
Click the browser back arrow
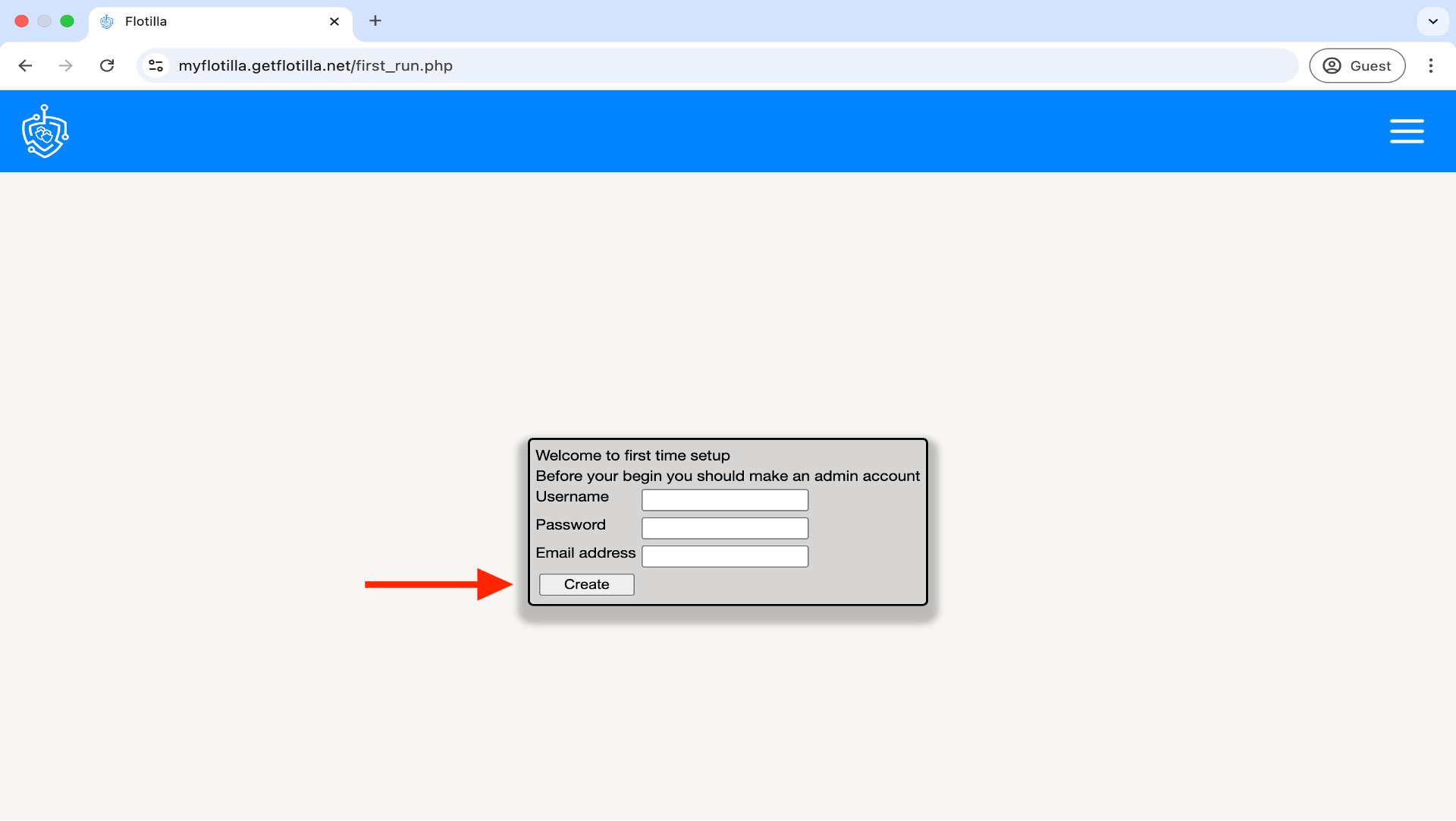pyautogui.click(x=25, y=66)
